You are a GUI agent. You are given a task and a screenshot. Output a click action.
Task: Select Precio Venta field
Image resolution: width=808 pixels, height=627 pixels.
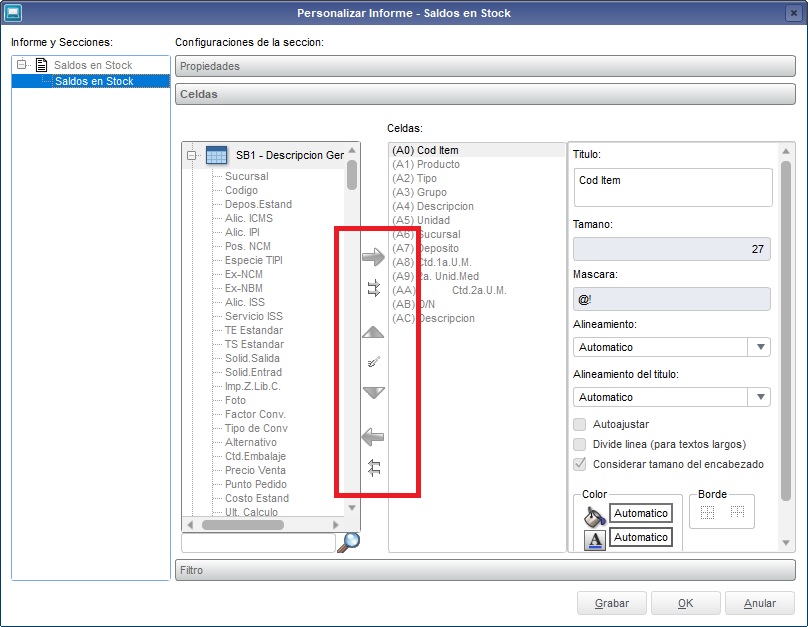click(x=255, y=470)
